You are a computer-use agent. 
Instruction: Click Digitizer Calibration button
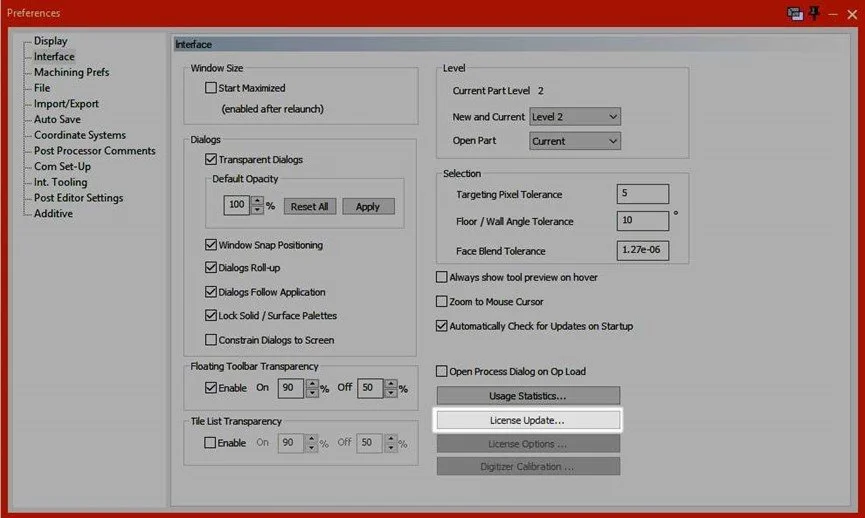528,467
